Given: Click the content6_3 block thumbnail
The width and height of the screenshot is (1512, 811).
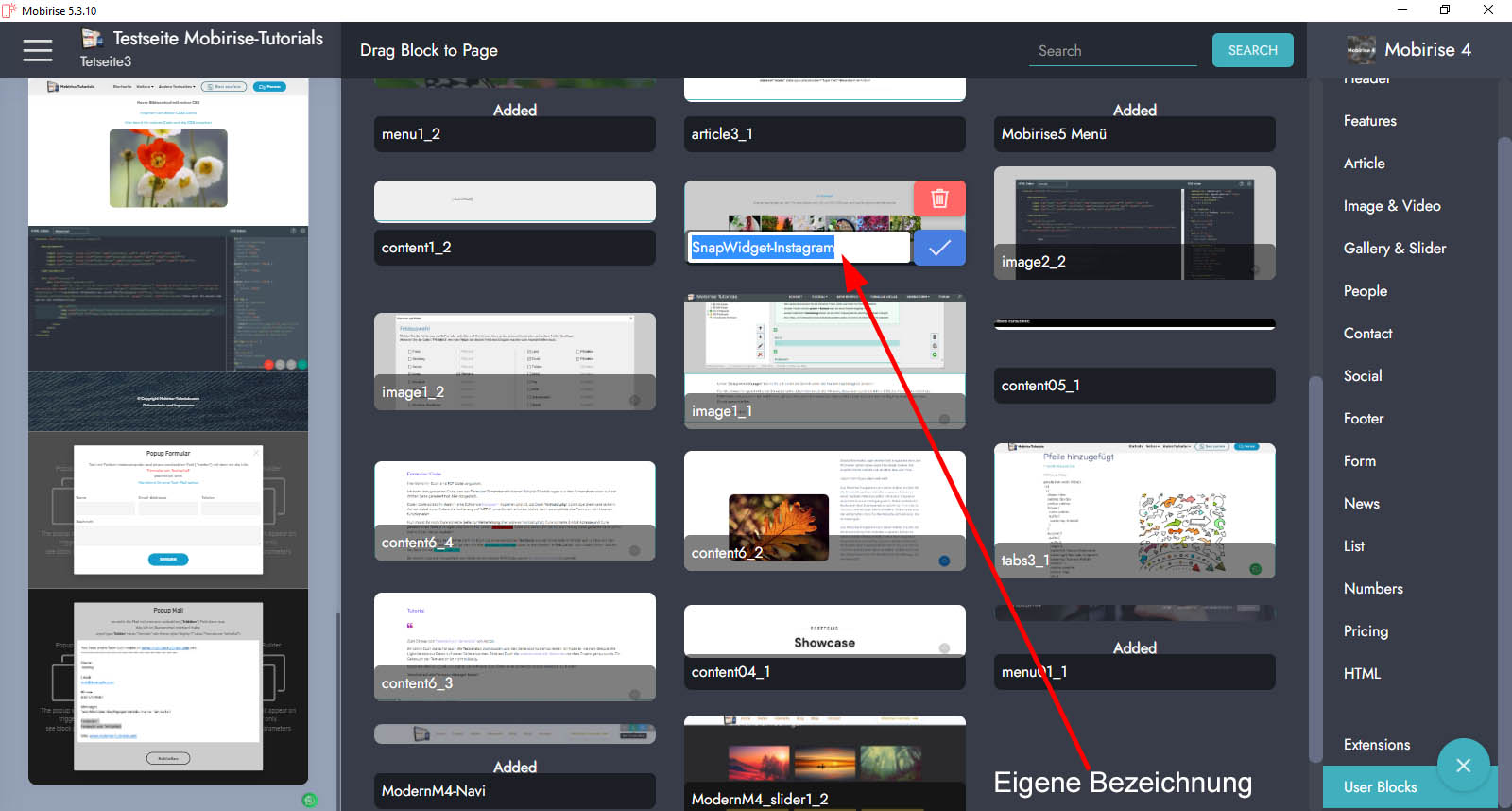Looking at the screenshot, I should [x=515, y=647].
